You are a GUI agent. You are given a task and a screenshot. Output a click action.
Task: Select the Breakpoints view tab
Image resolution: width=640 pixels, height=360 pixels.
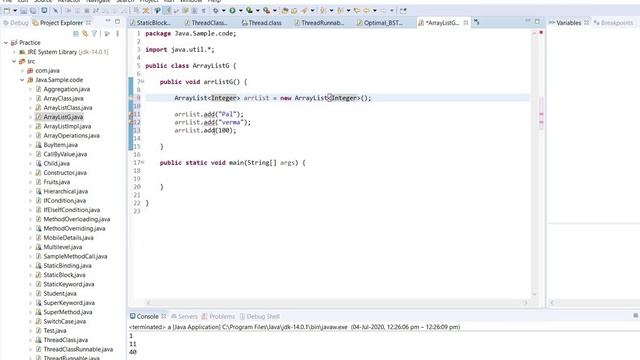pyautogui.click(x=613, y=23)
